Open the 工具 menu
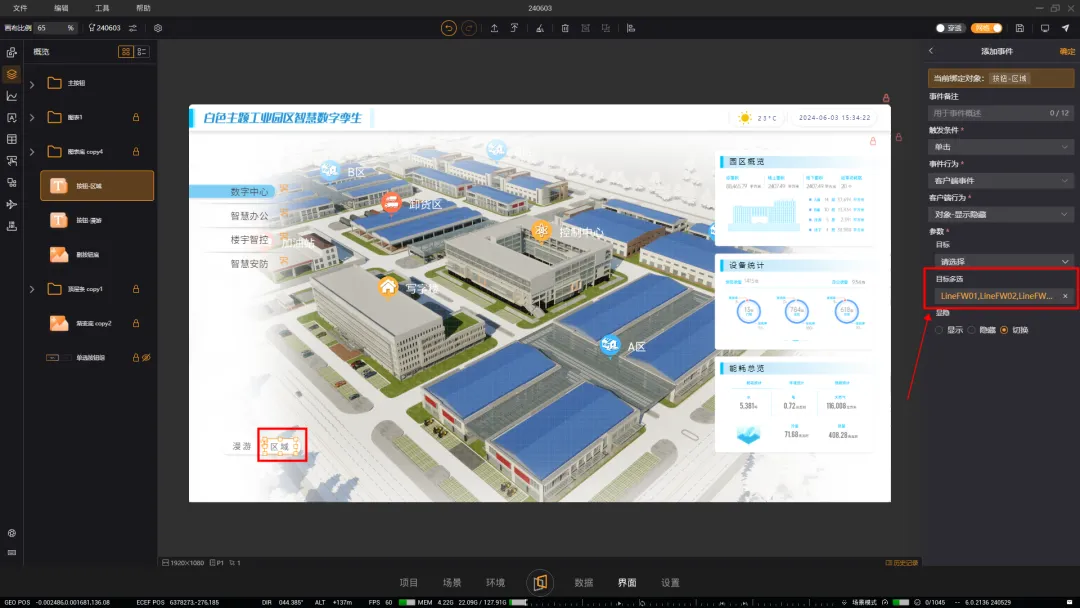 click(102, 8)
